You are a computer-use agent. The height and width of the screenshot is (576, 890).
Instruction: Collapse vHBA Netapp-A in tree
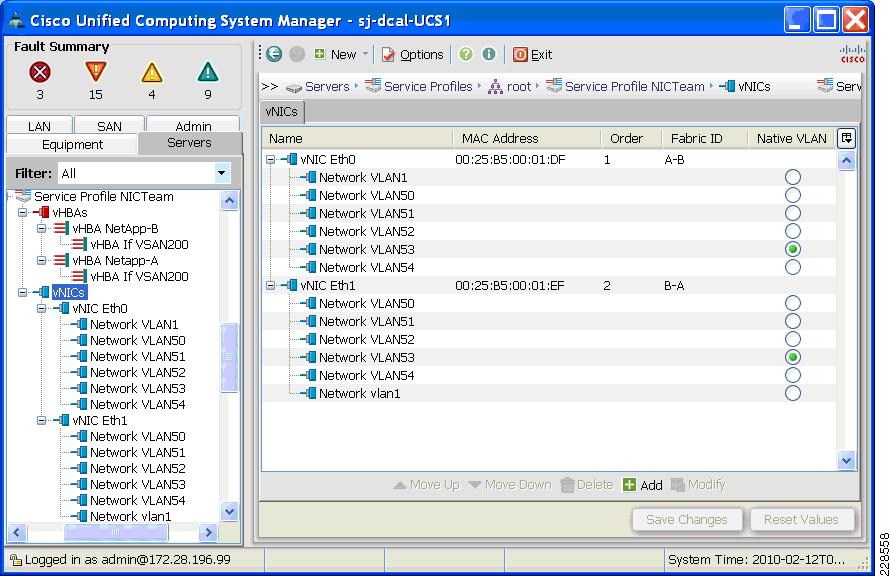point(41,260)
